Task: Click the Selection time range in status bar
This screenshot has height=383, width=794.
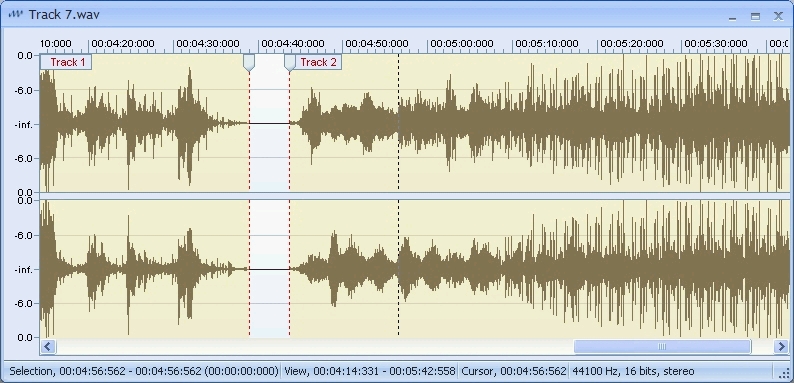Action: click(x=143, y=371)
